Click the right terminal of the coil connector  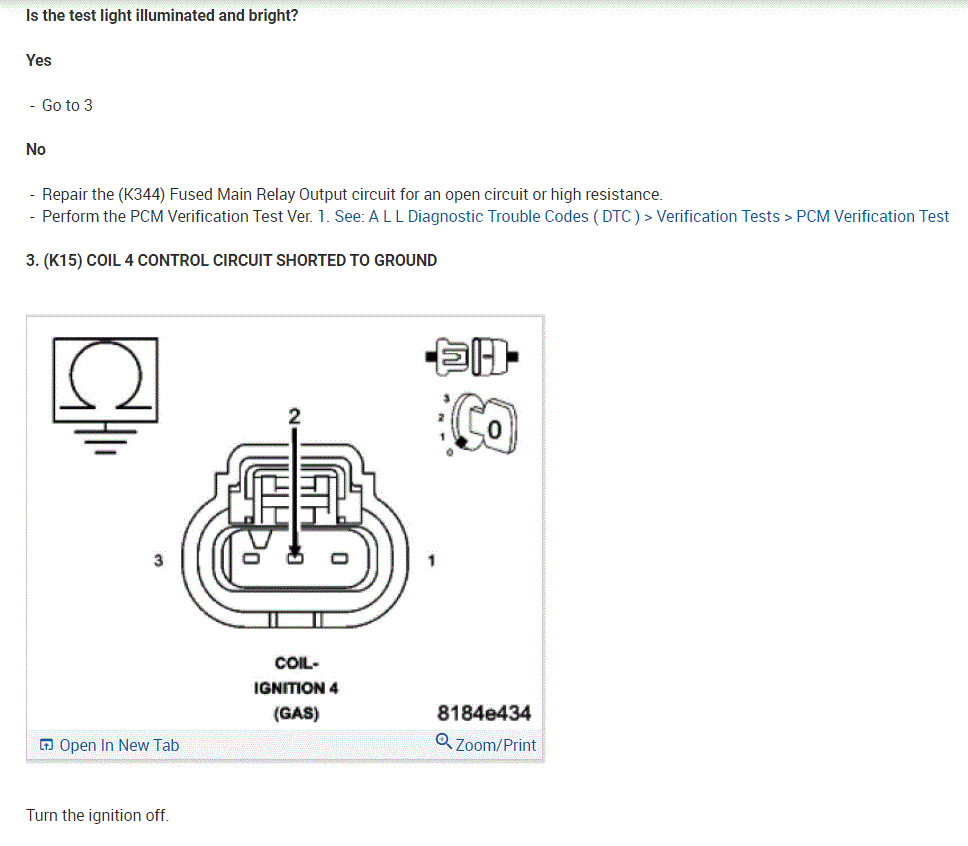pyautogui.click(x=340, y=559)
